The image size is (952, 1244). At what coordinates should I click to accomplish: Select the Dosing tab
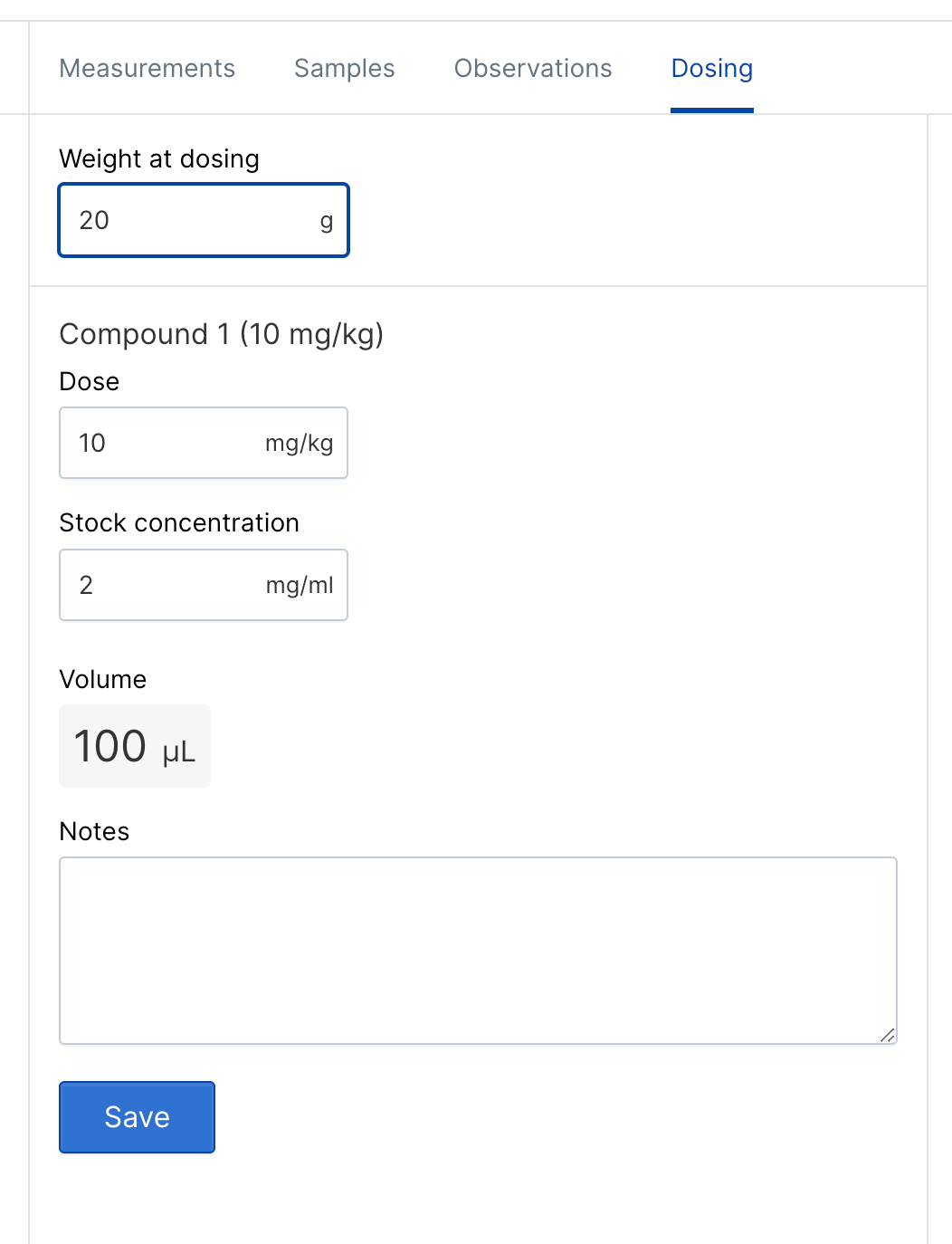tap(712, 69)
